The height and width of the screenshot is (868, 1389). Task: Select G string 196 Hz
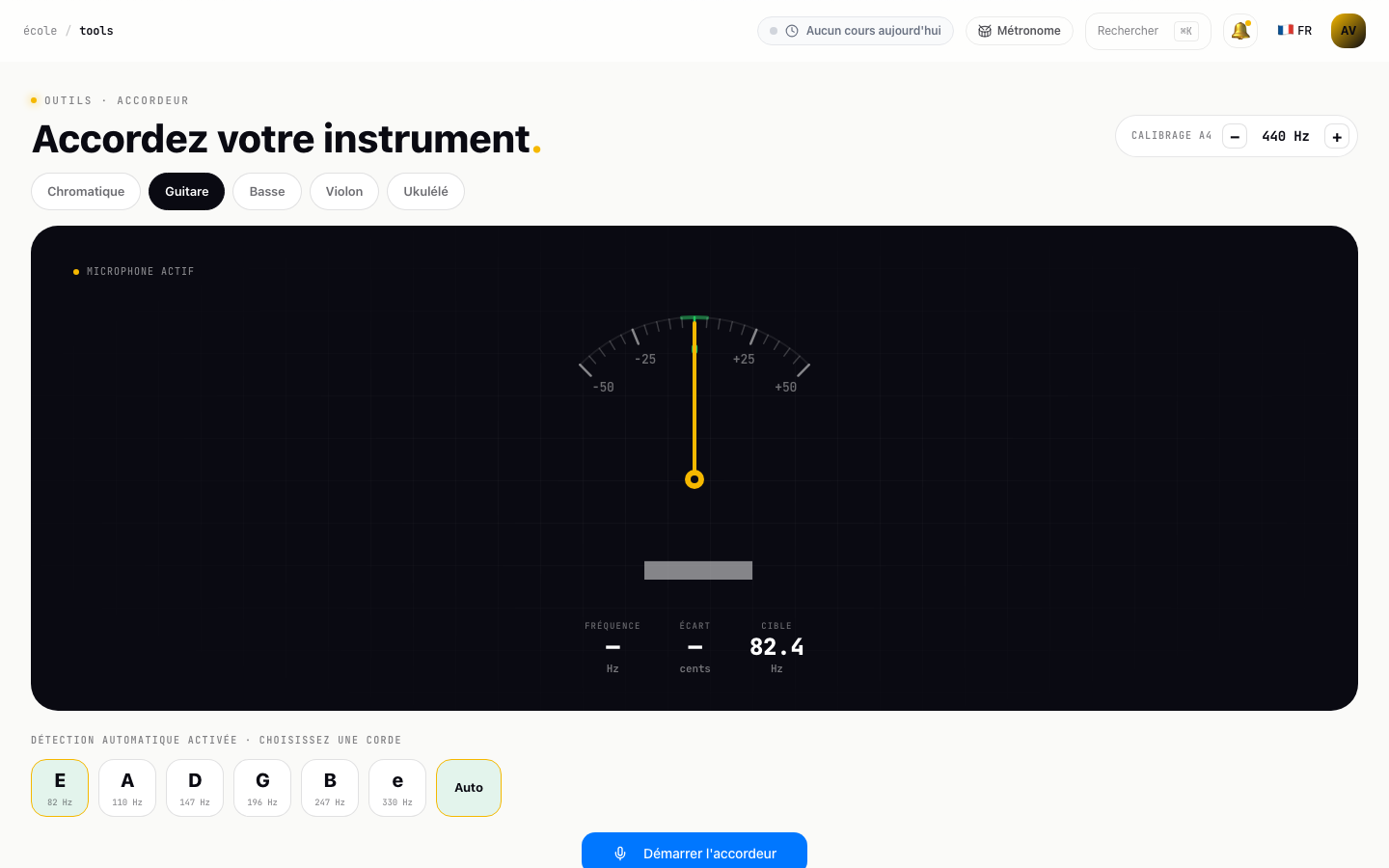coord(262,788)
